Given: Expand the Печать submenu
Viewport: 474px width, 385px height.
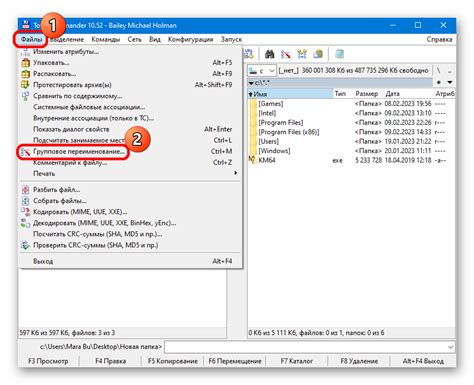Looking at the screenshot, I should tap(130, 173).
